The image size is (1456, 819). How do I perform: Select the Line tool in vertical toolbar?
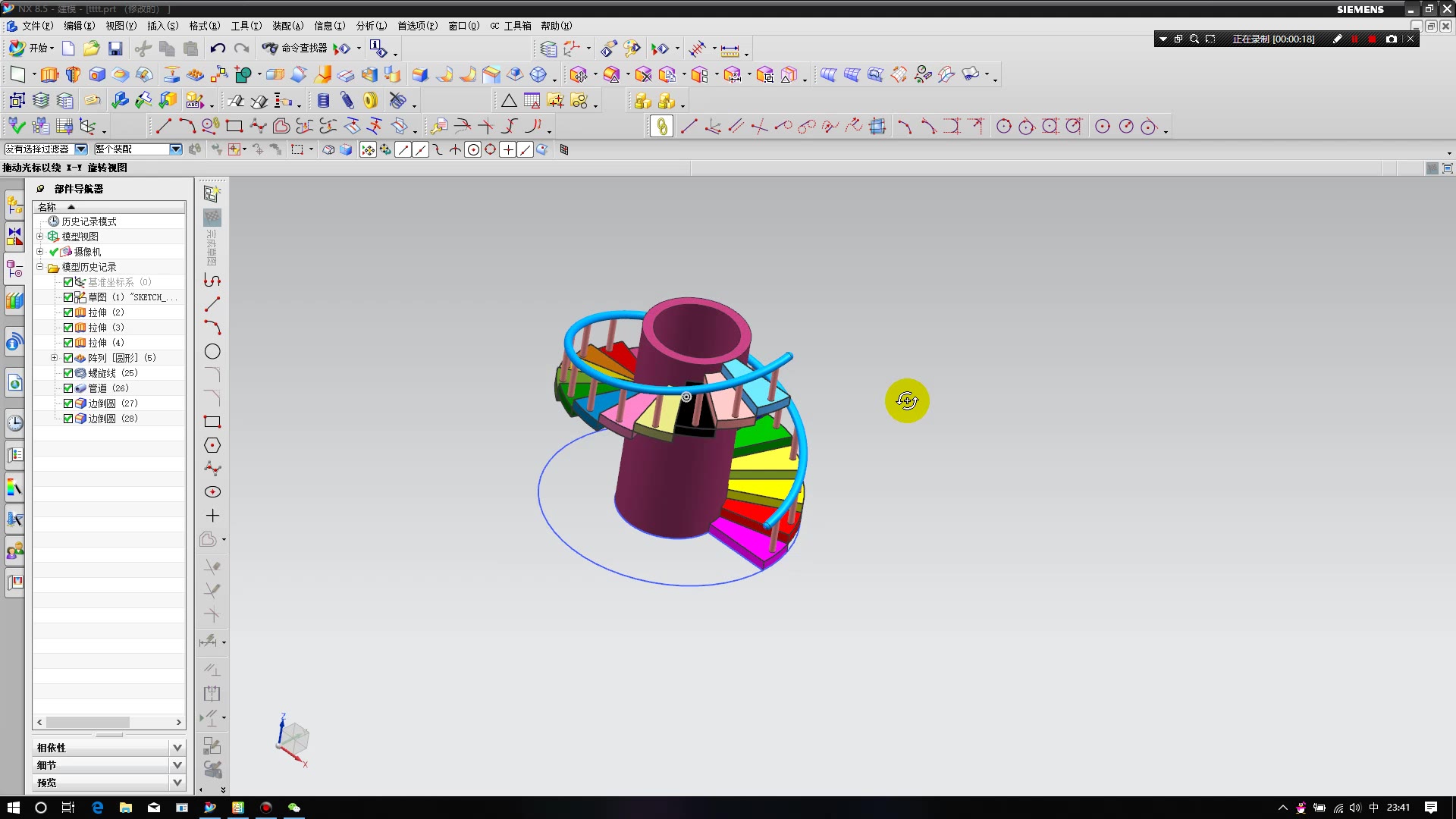(212, 304)
